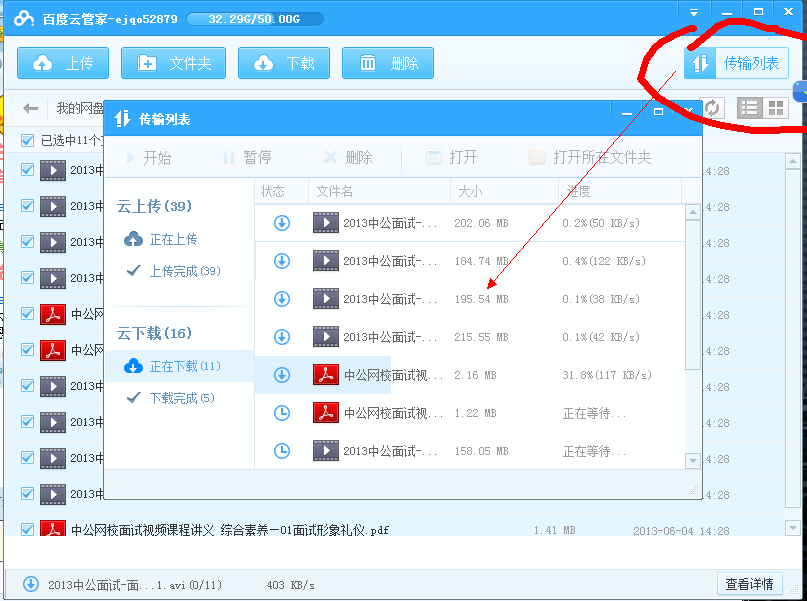The height and width of the screenshot is (601, 807).
Task: Click 我的网盘 breadcrumb
Action: [80, 108]
